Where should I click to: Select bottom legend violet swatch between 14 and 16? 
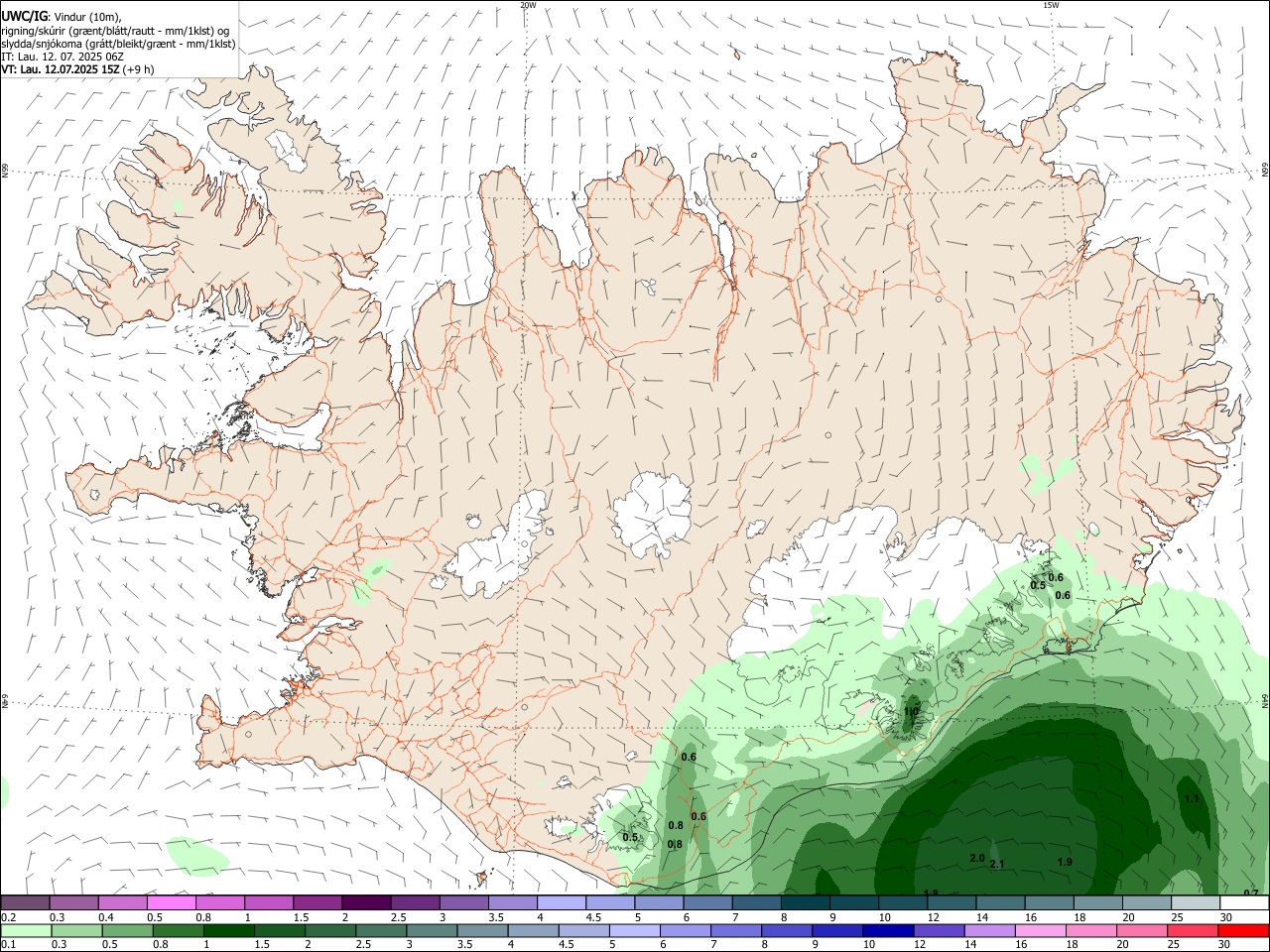989,931
